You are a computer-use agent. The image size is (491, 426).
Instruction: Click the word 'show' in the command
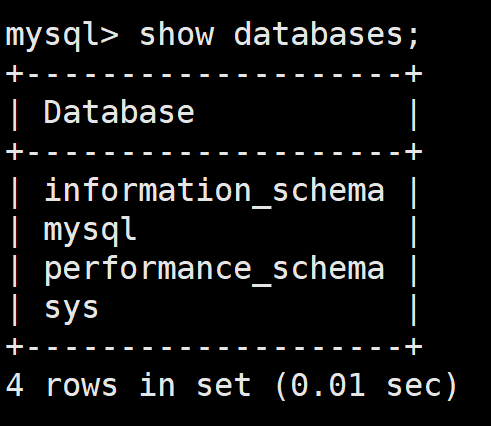[x=176, y=33]
